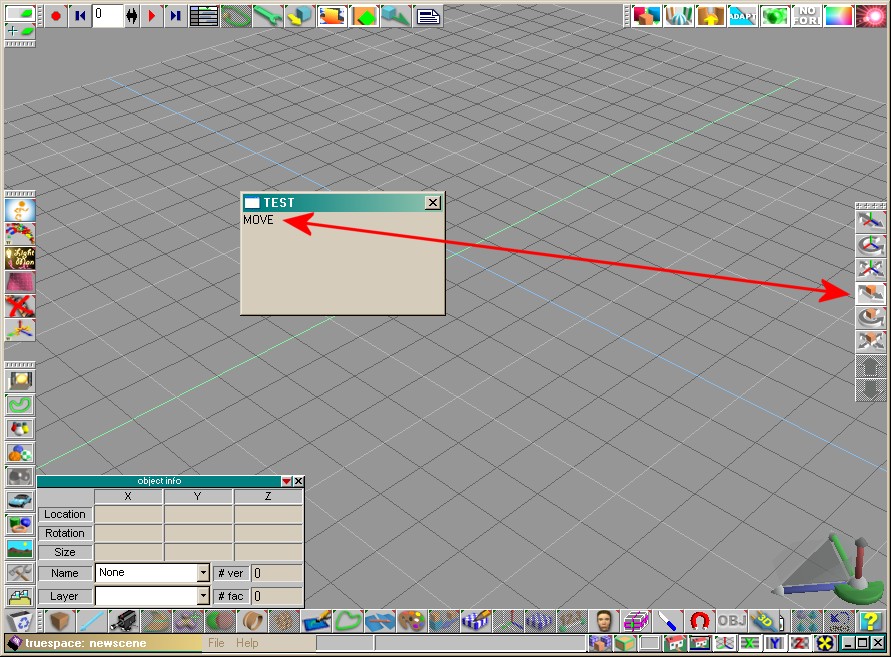The width and height of the screenshot is (891, 657).
Task: Click the current frame number field
Action: pos(107,16)
